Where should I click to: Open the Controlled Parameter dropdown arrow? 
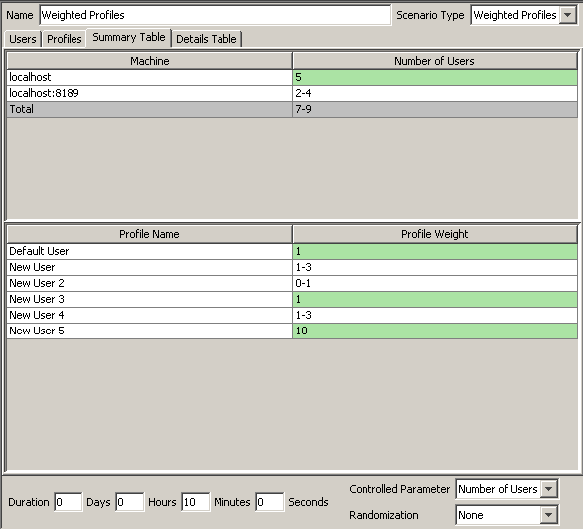tap(549, 489)
